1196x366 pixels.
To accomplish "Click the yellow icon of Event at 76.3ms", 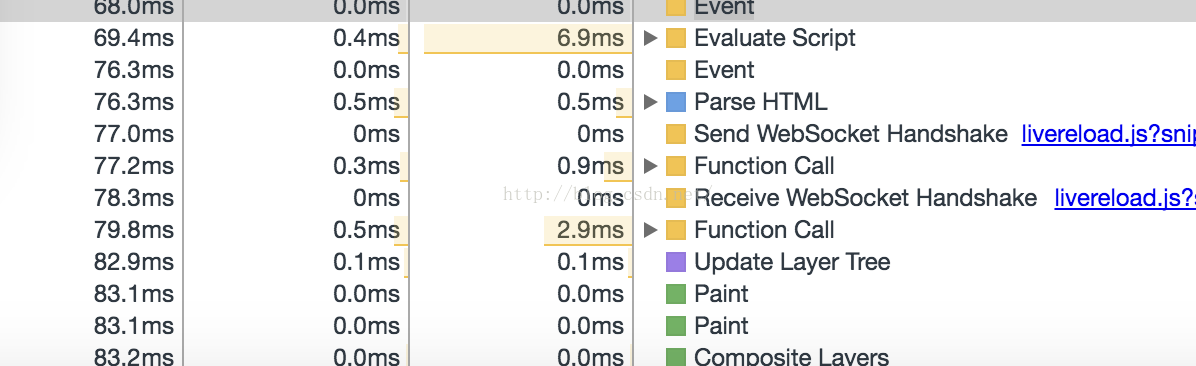I will coord(675,70).
